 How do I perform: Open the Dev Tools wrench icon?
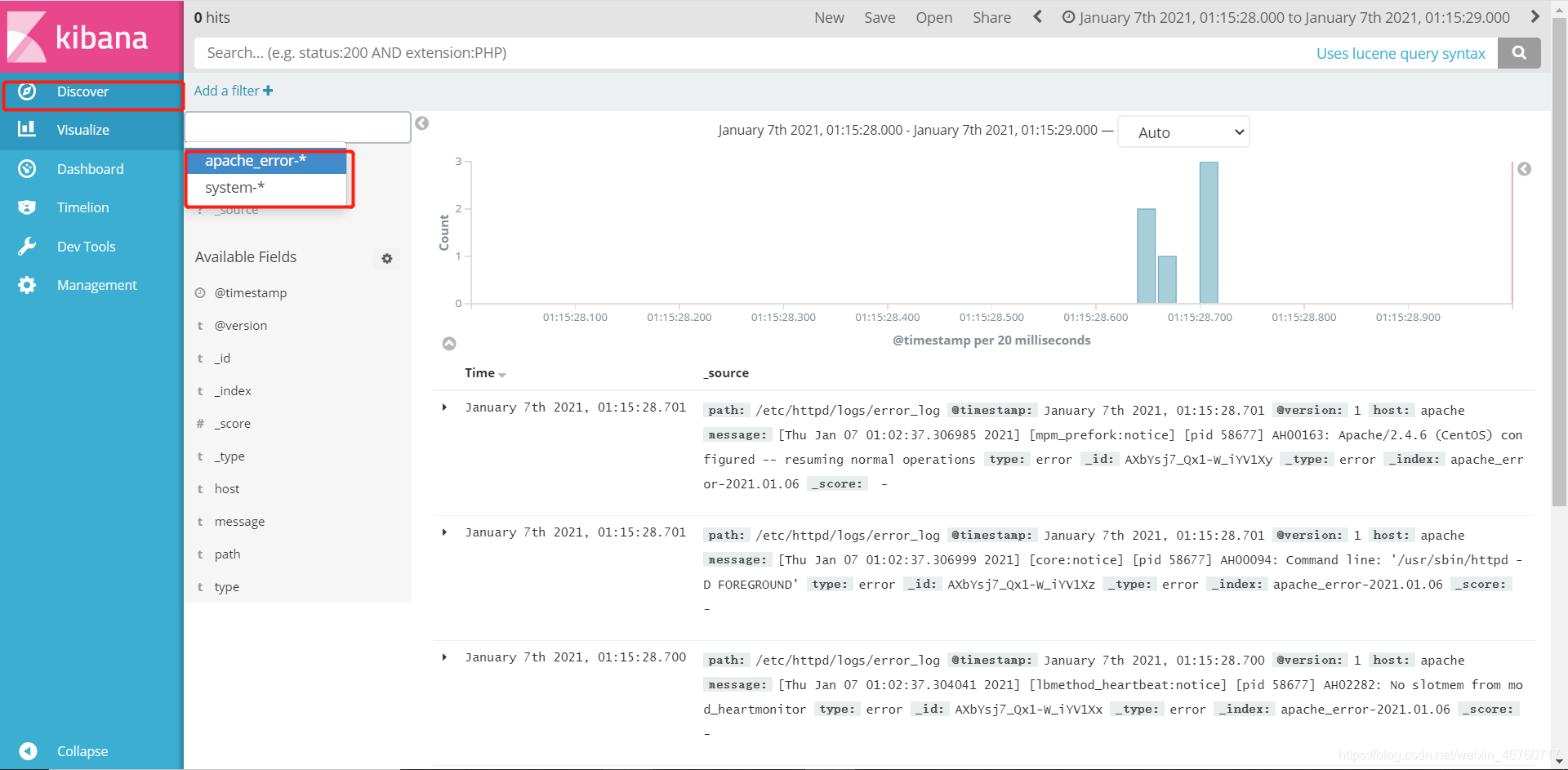point(27,247)
